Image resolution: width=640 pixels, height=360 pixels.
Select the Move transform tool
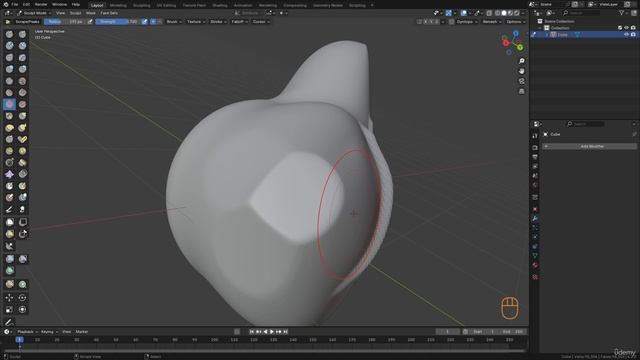pyautogui.click(x=9, y=298)
